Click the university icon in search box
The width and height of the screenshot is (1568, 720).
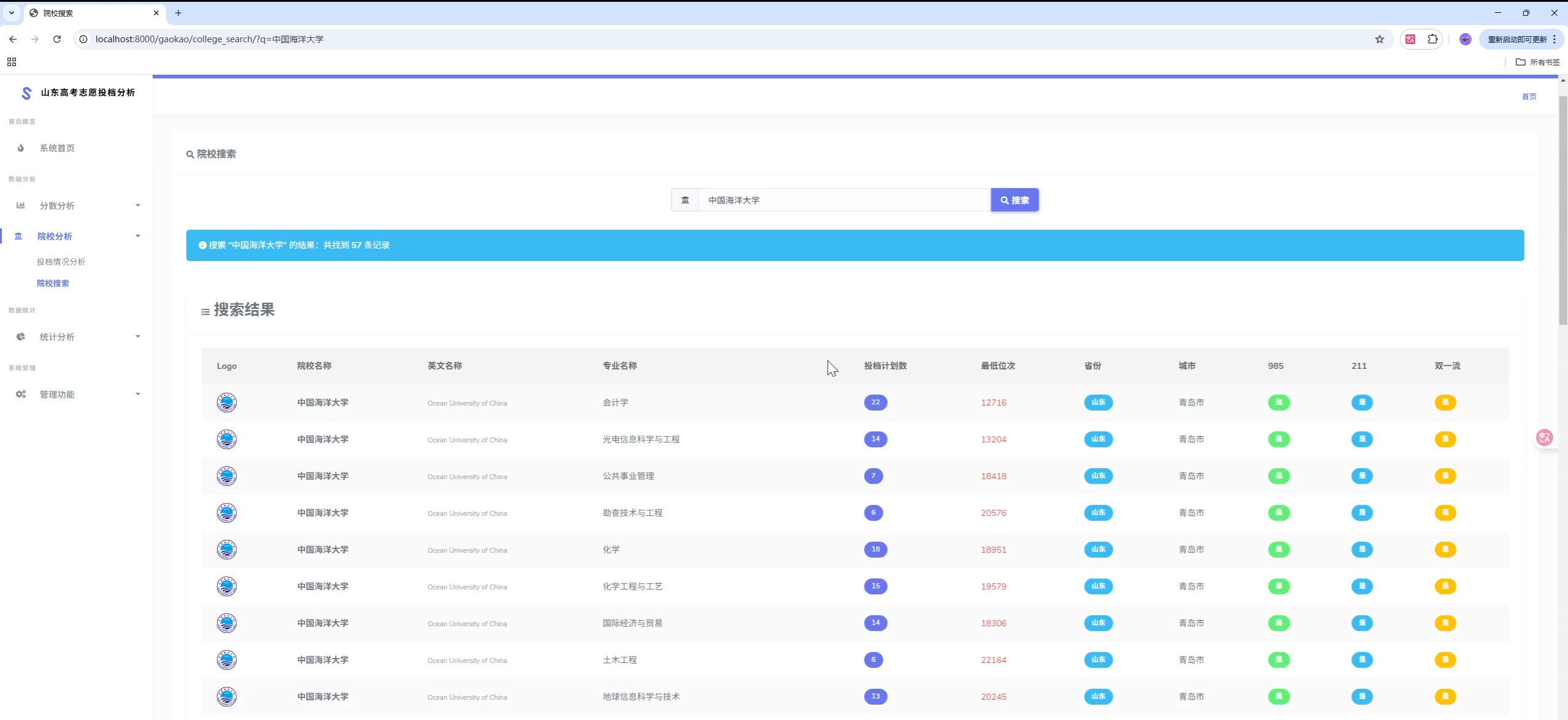click(685, 200)
